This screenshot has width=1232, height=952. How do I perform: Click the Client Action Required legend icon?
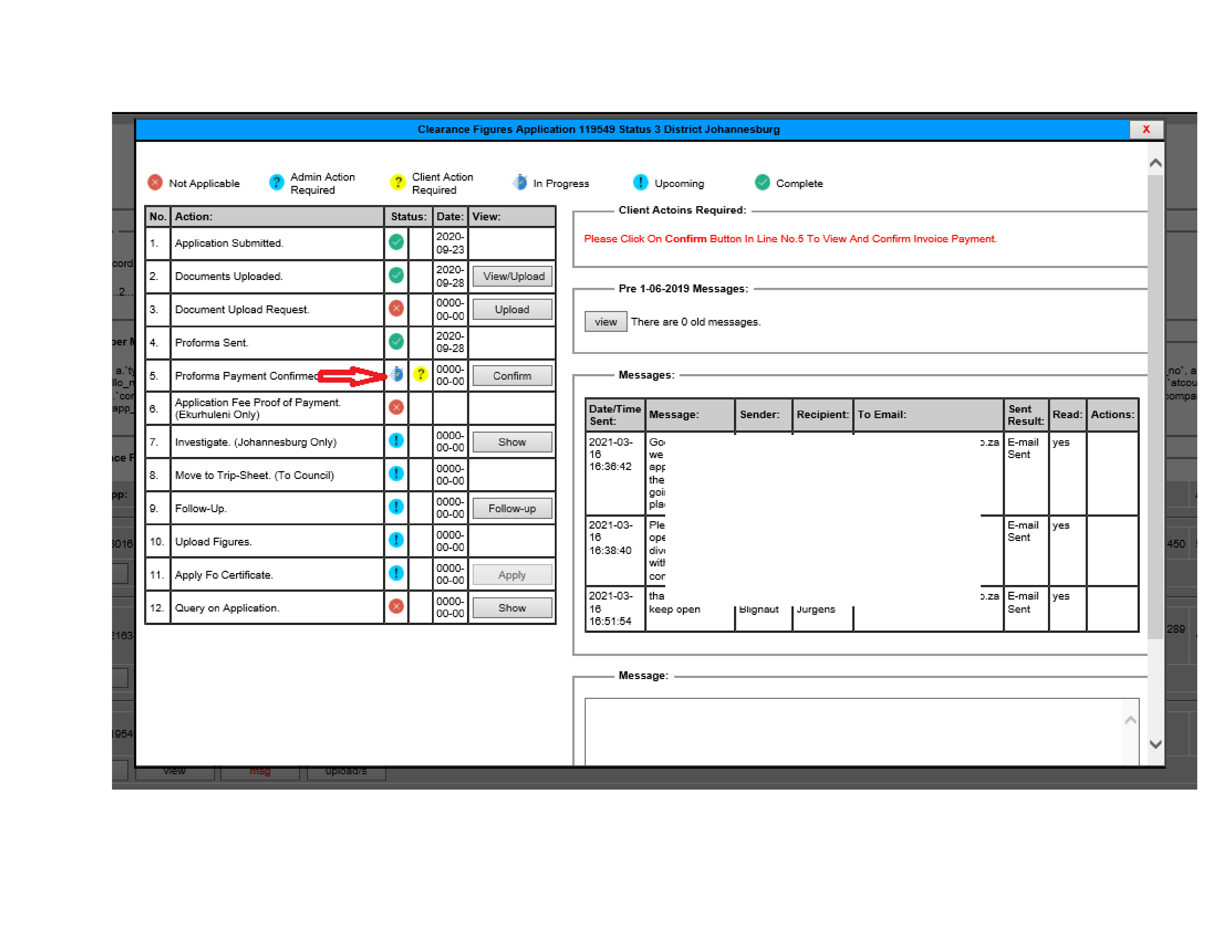398,183
